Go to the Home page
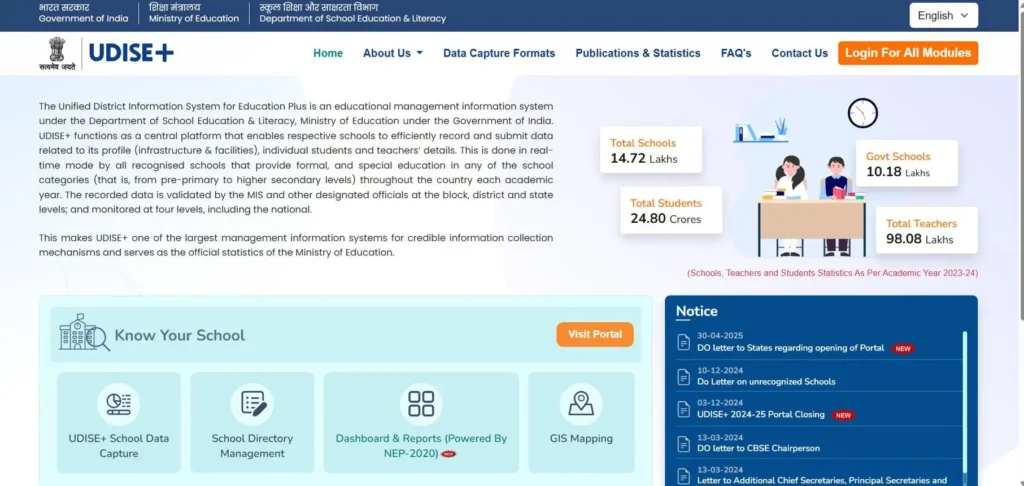This screenshot has width=1024, height=486. tap(328, 54)
